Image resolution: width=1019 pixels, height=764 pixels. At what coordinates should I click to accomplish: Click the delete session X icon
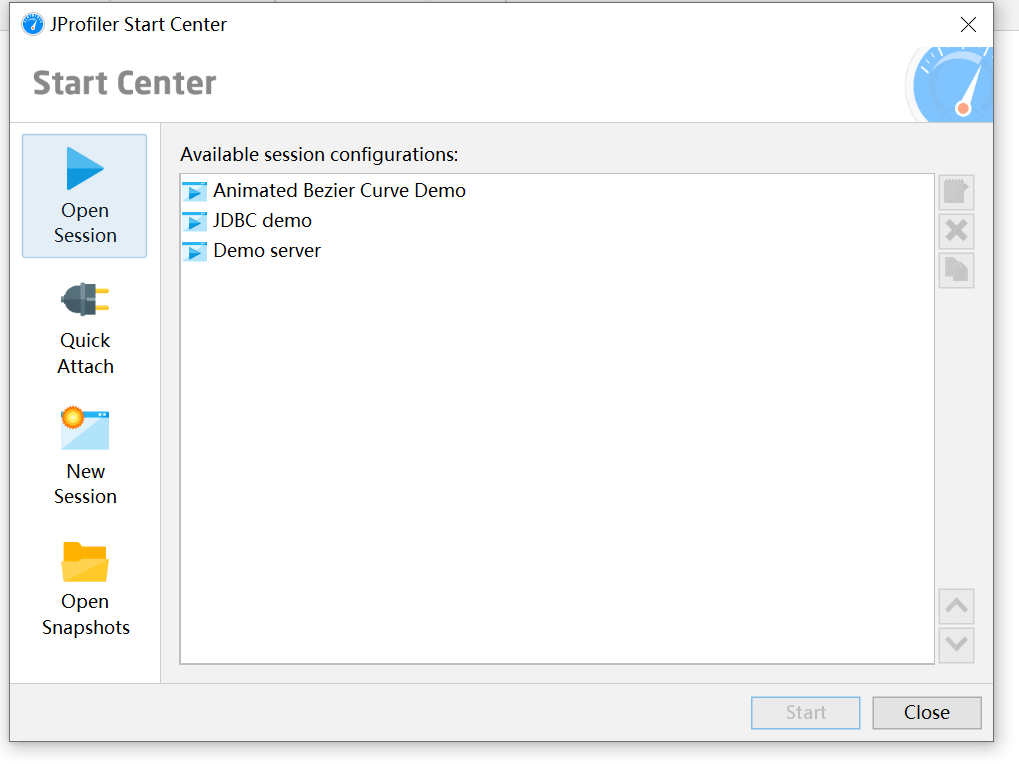click(x=956, y=231)
